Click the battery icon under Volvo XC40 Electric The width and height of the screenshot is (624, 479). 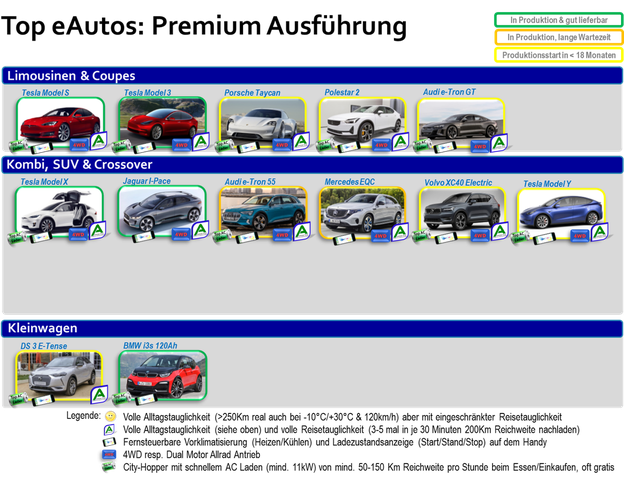pos(421,236)
